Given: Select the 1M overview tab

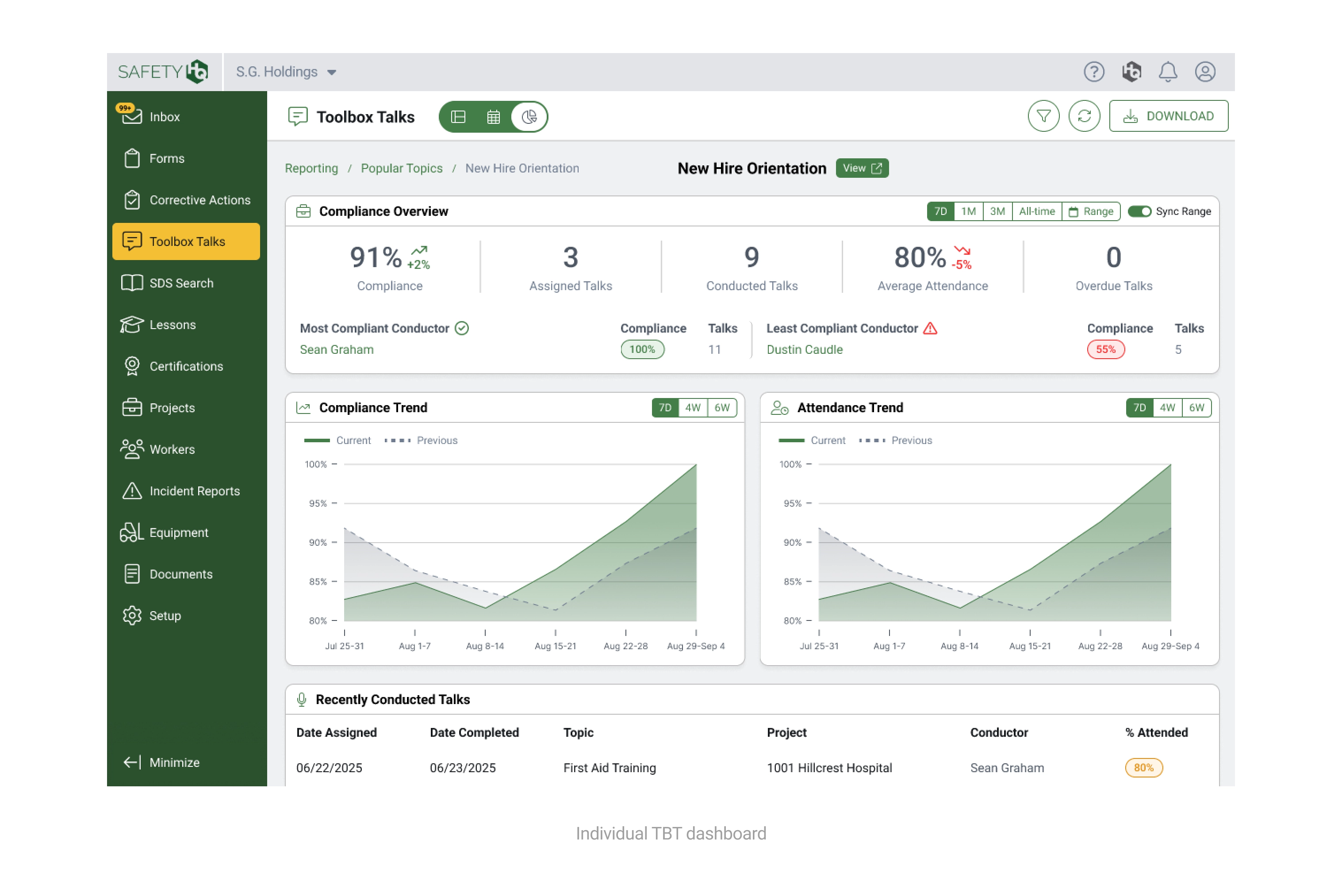Looking at the screenshot, I should click(968, 211).
